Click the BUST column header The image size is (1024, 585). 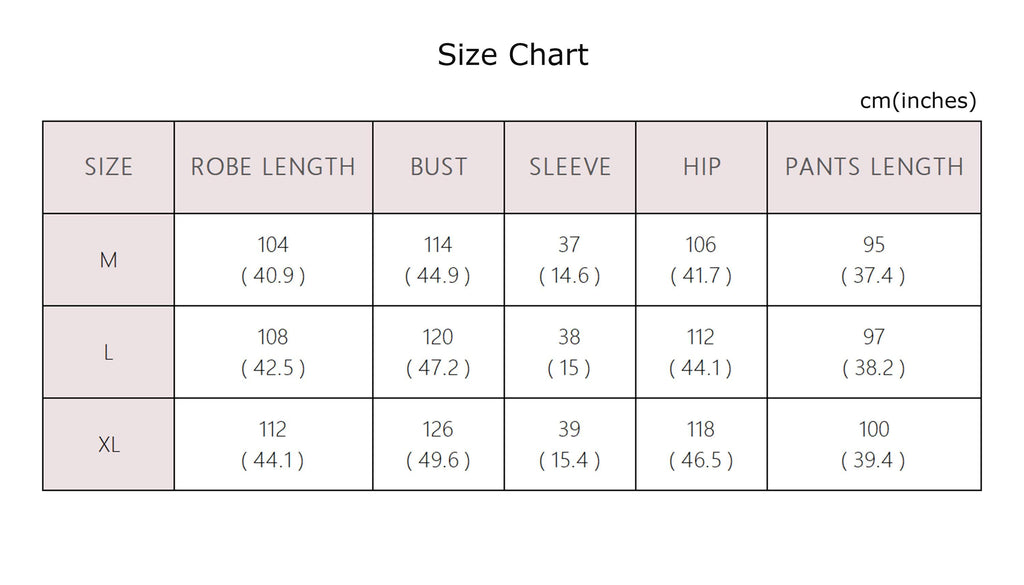tap(438, 167)
